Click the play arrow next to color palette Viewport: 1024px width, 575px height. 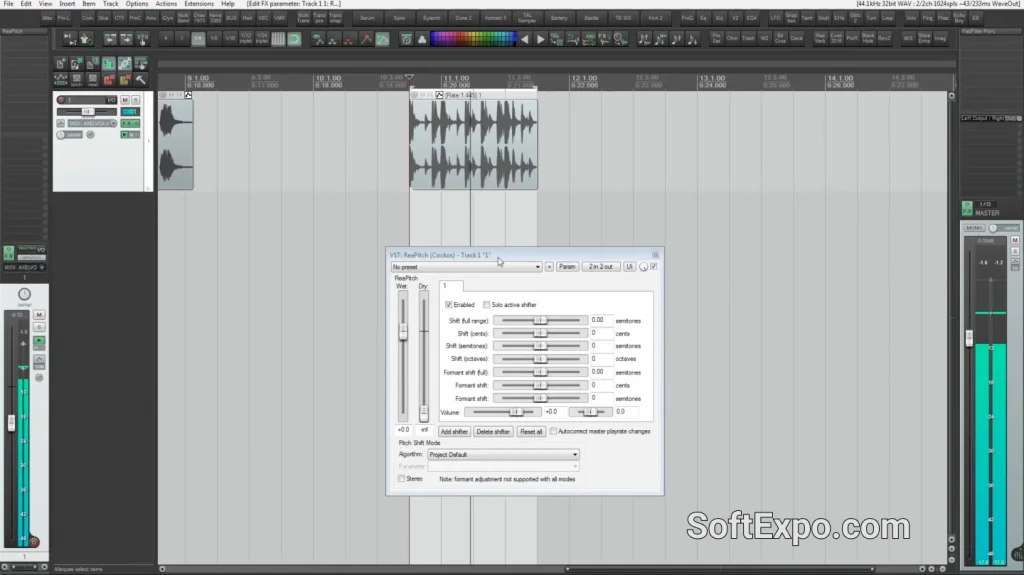pos(540,39)
